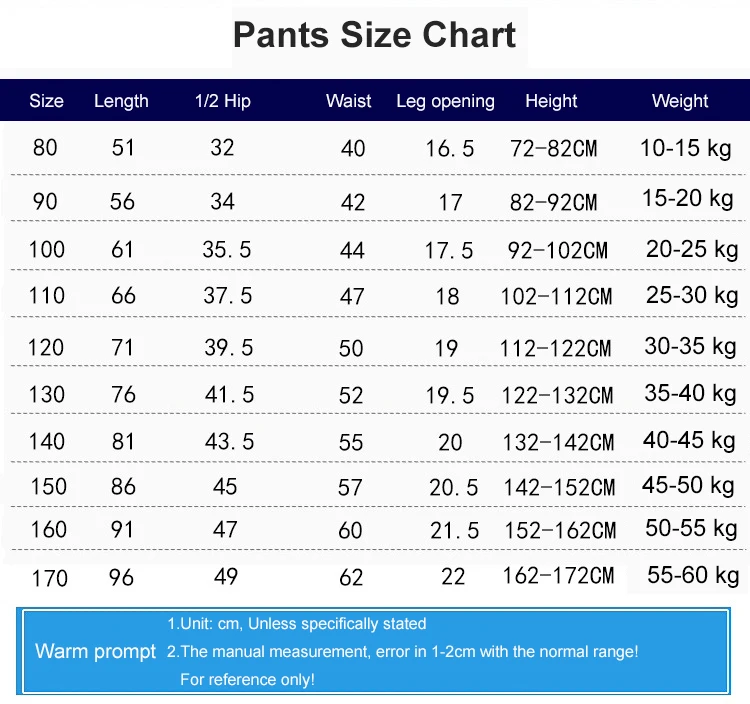
Task: Click the 162-172CM height value
Action: [559, 575]
